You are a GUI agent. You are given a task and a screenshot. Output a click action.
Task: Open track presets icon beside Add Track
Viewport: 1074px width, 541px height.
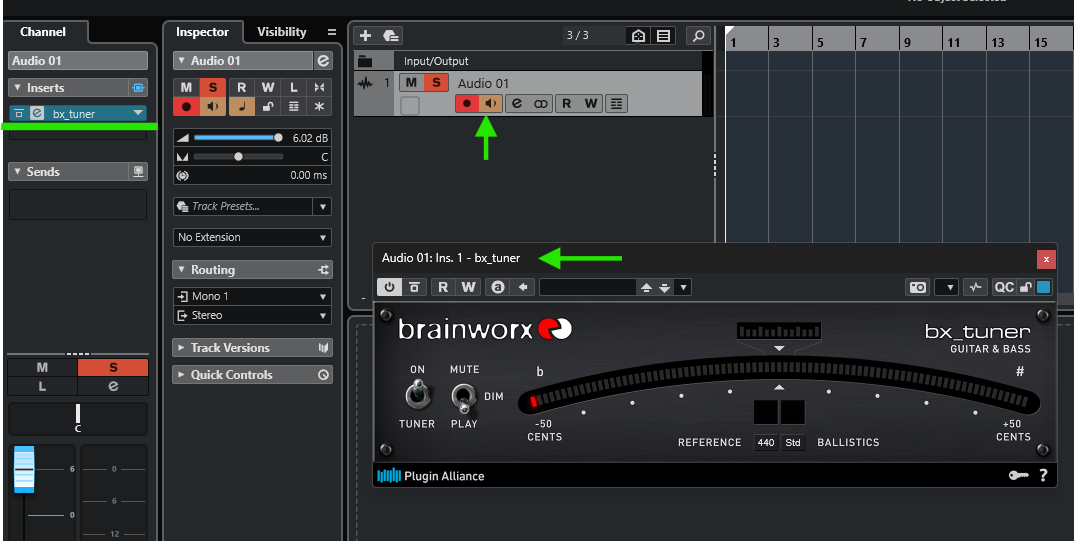tap(391, 36)
